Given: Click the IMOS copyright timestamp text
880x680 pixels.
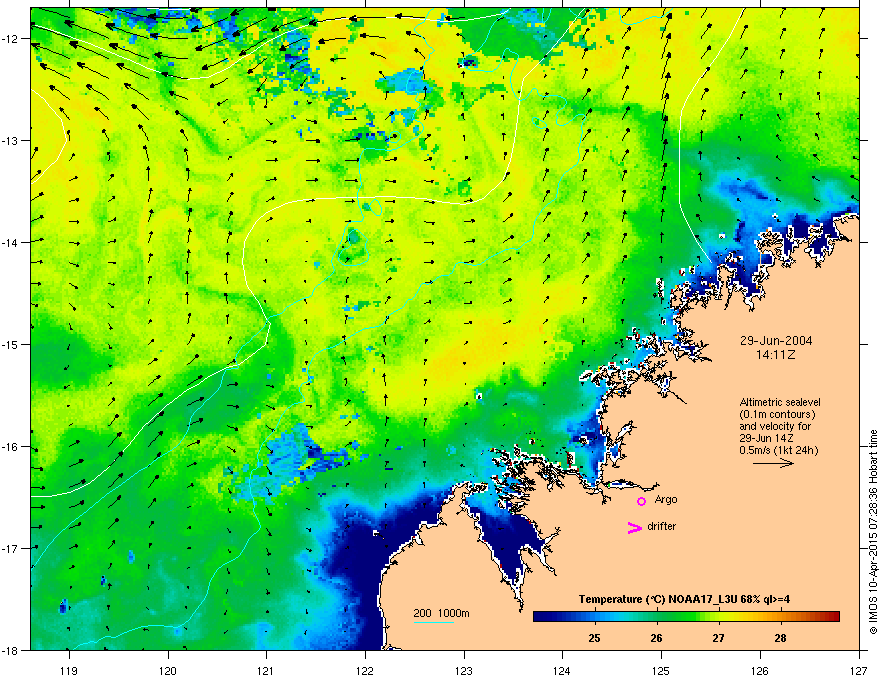Looking at the screenshot, I should [873, 532].
